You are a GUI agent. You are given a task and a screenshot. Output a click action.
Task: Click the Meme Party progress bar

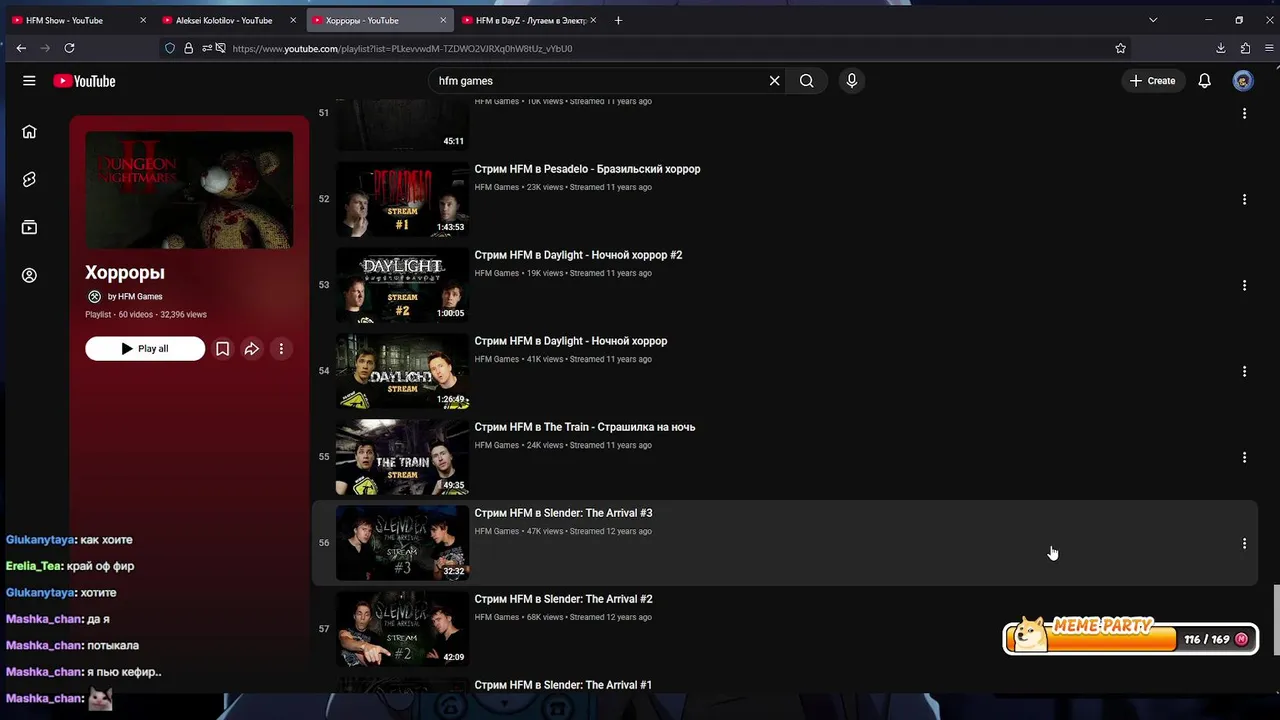click(1130, 639)
